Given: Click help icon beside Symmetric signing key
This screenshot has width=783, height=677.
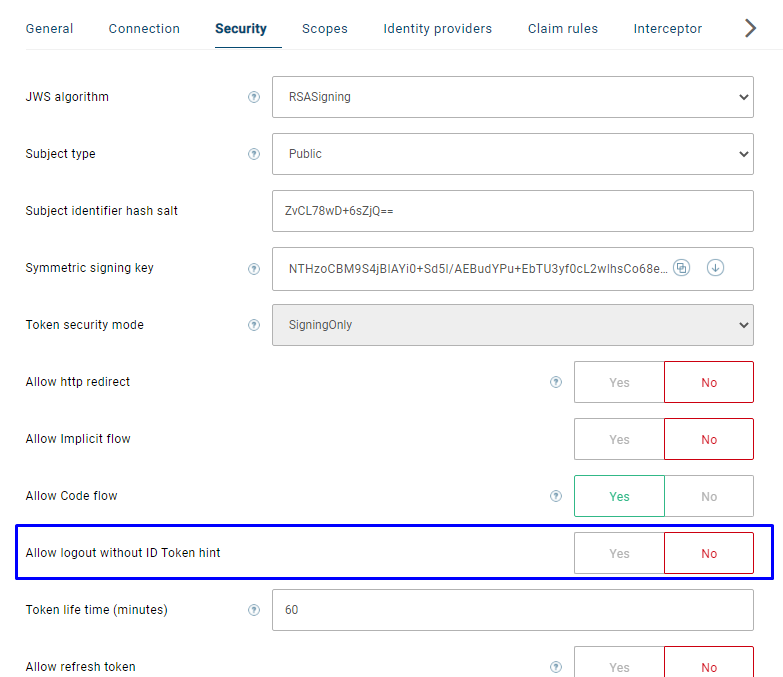Looking at the screenshot, I should (254, 269).
